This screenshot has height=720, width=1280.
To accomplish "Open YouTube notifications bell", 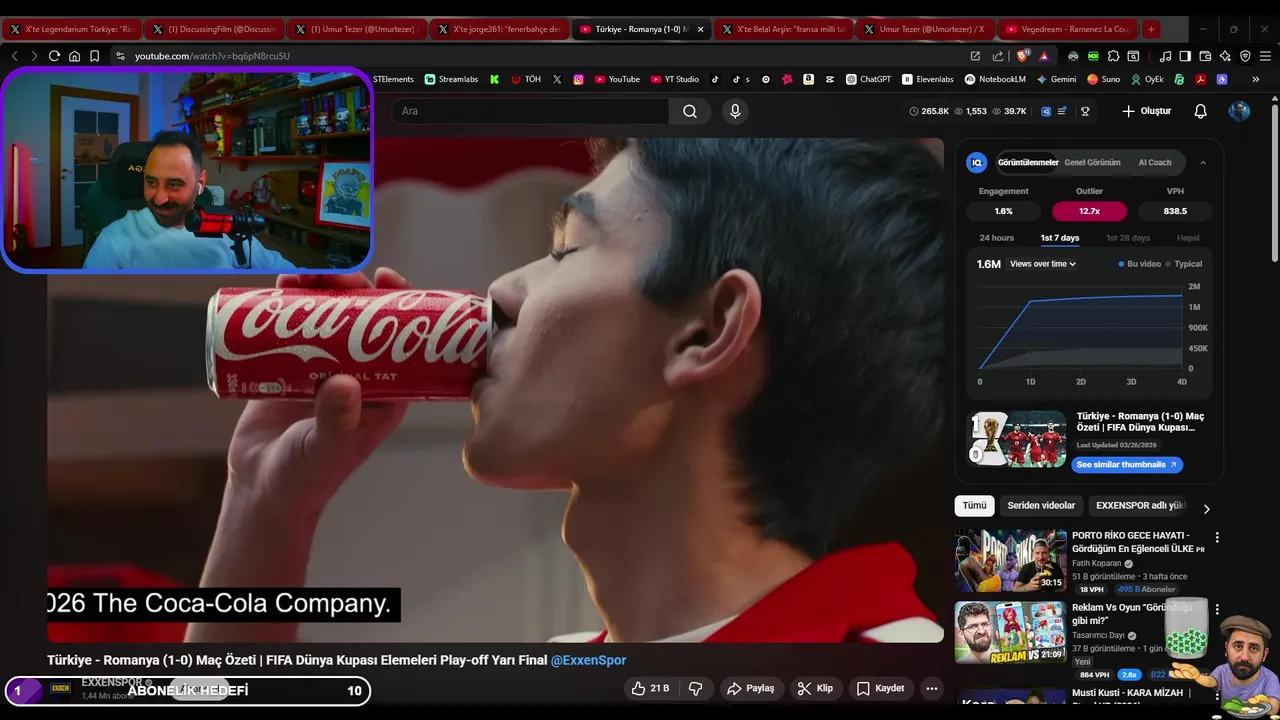I will [1200, 111].
